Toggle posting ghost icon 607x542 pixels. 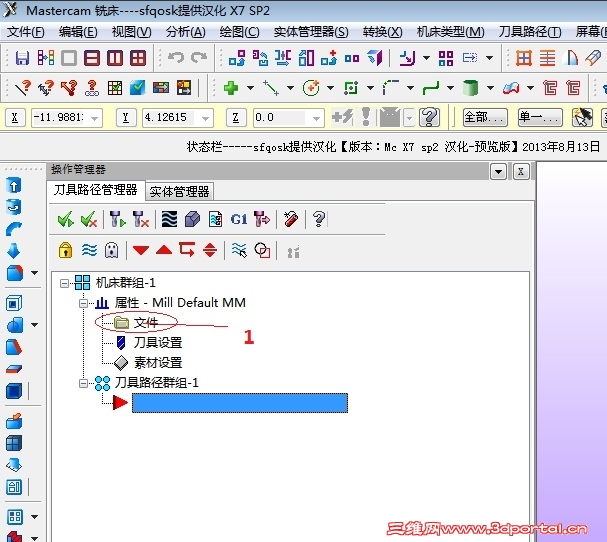coord(111,250)
